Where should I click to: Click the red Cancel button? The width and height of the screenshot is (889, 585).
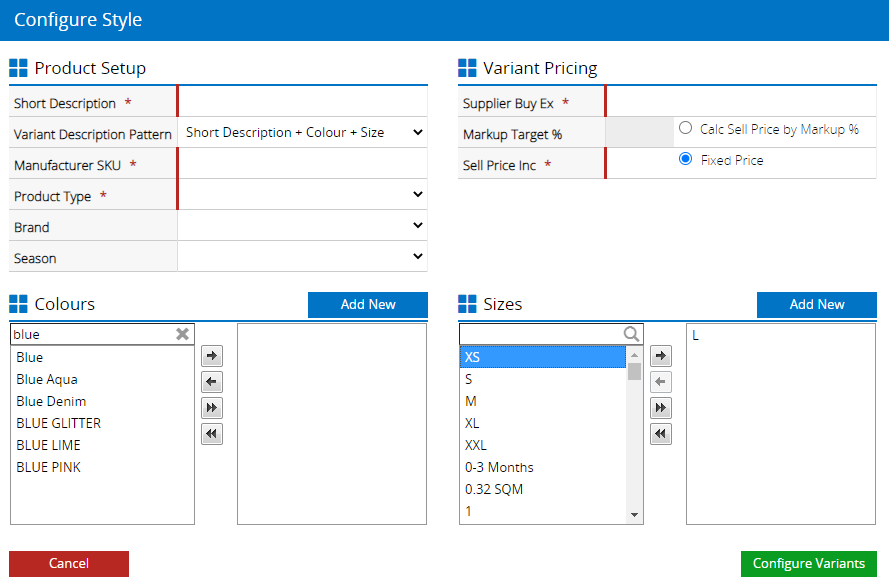(69, 563)
